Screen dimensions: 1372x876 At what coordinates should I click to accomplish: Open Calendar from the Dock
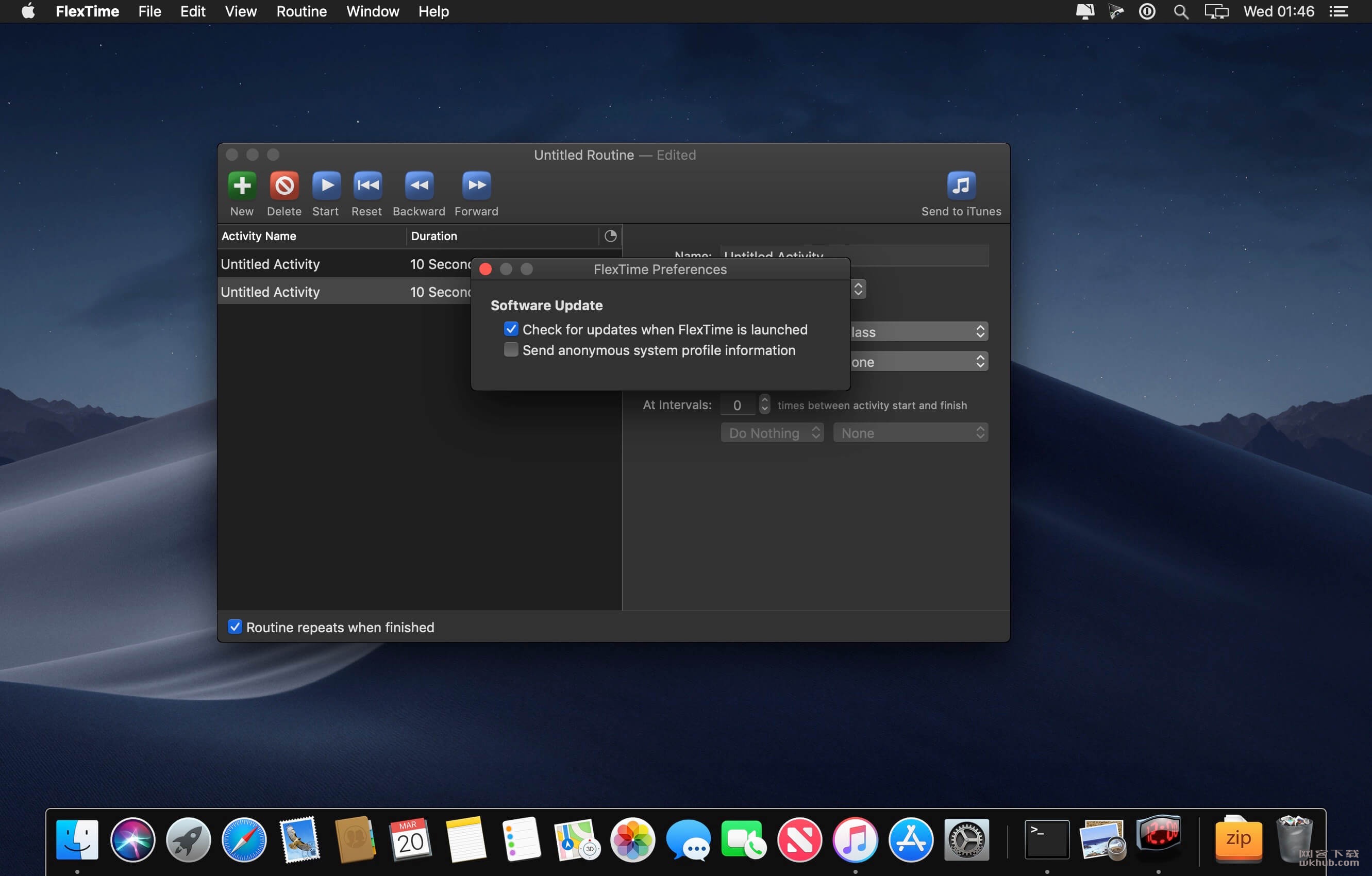(x=411, y=839)
